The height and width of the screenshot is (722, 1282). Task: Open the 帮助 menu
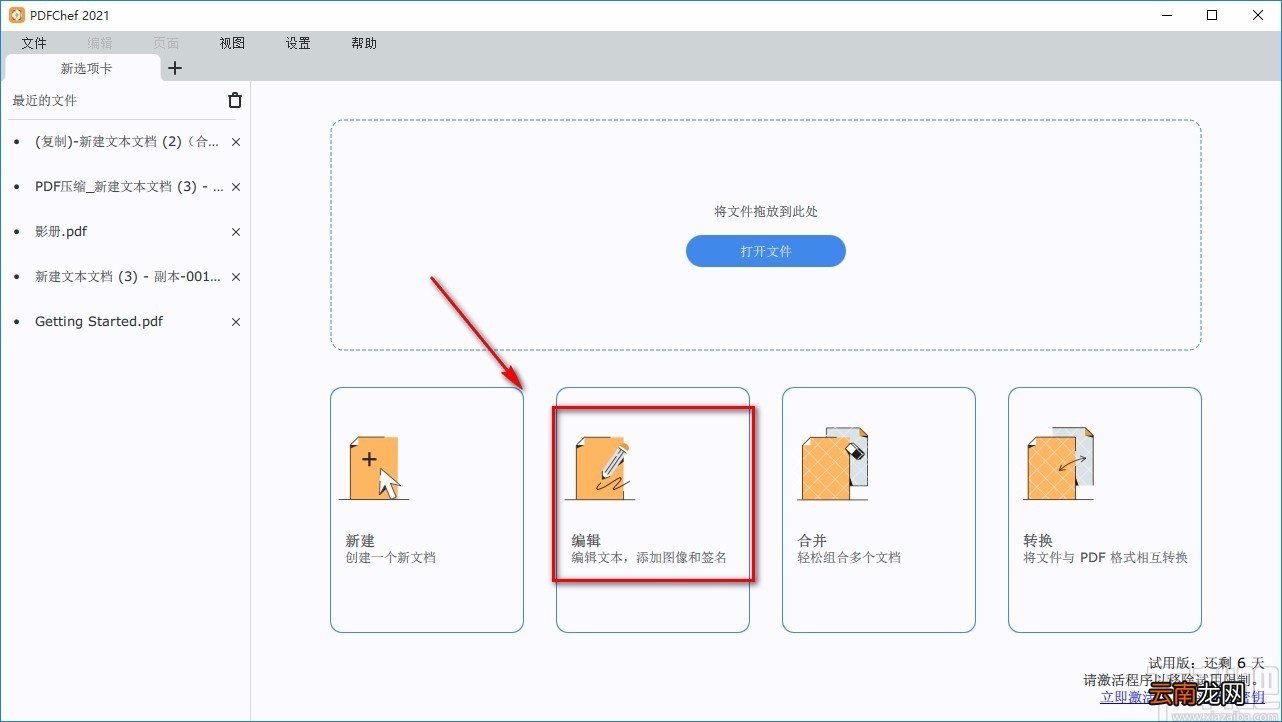[364, 44]
